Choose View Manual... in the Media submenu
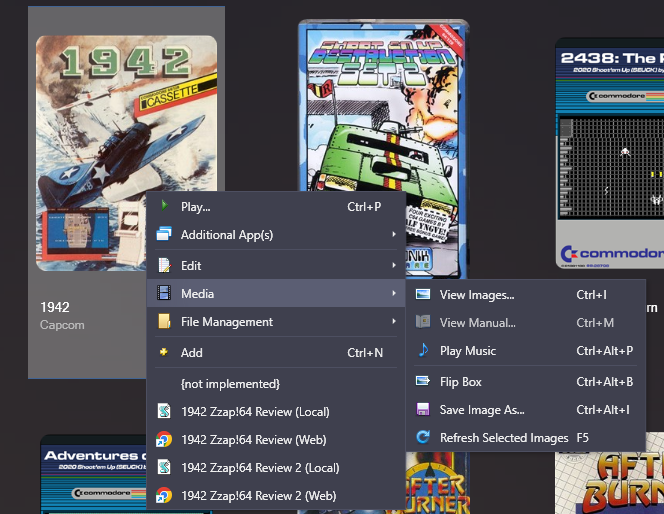 tap(526, 323)
